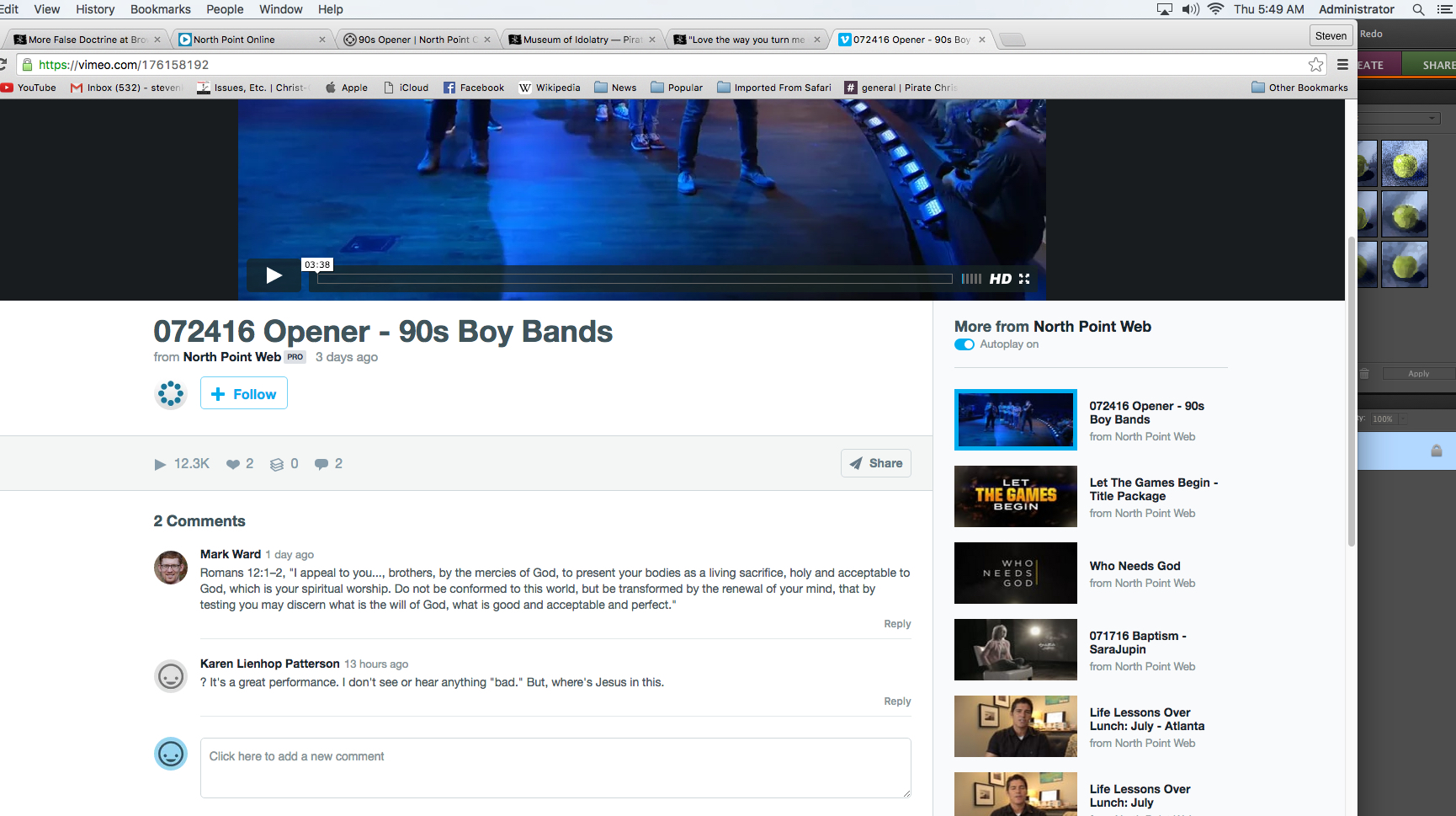Open the Bookmarks menu
This screenshot has width=1456, height=816.
161,9
